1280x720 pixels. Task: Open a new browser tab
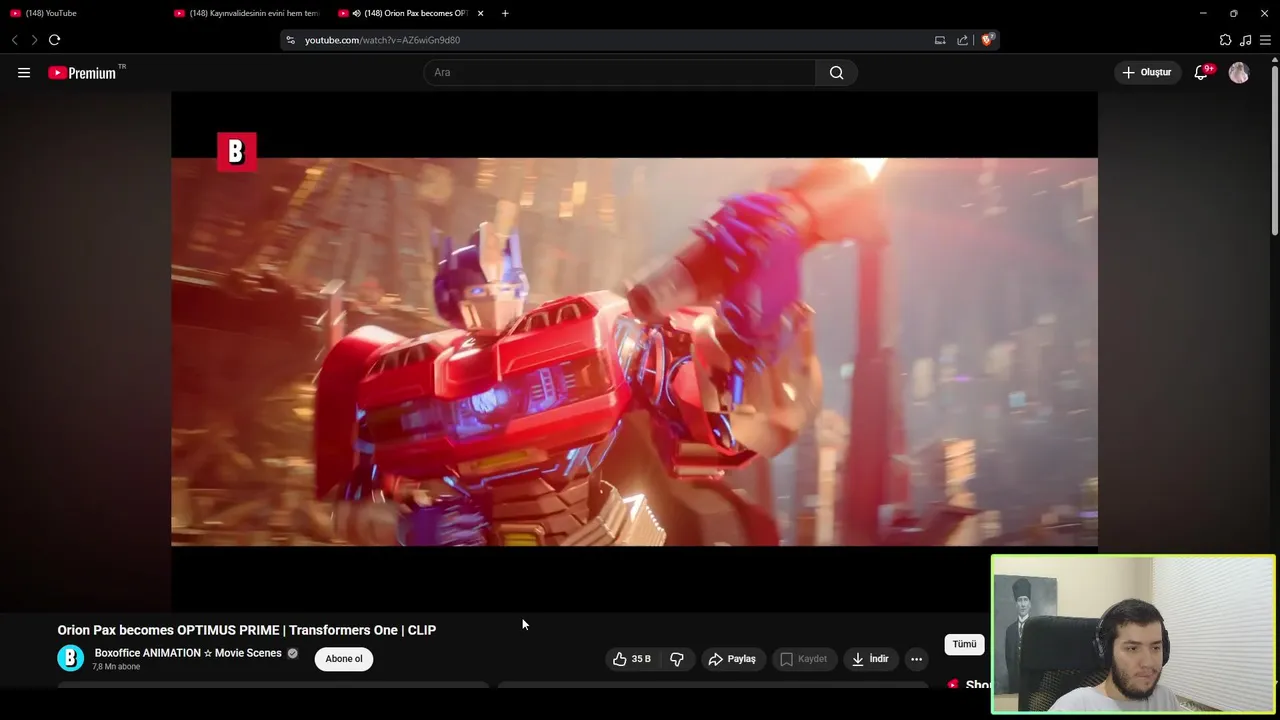tap(505, 13)
